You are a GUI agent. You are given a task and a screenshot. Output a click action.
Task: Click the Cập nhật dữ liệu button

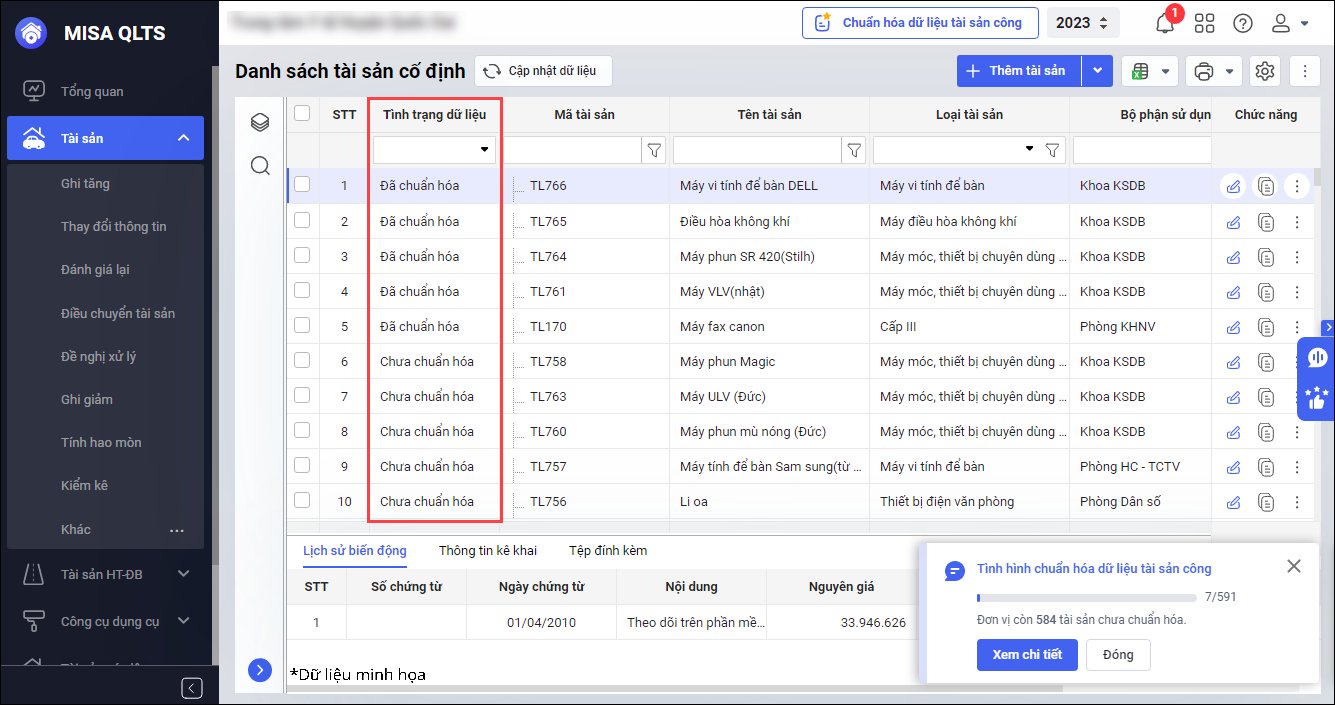543,71
